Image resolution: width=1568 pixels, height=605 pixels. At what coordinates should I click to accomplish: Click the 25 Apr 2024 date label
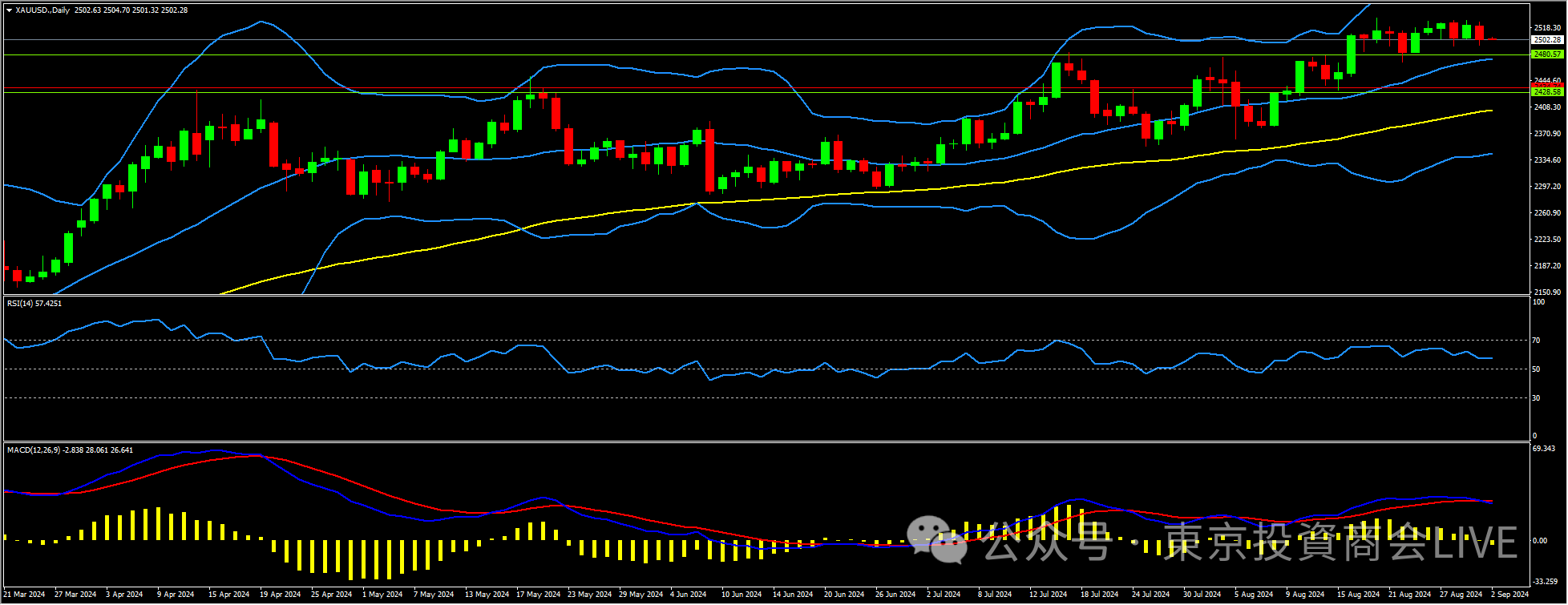tap(332, 595)
